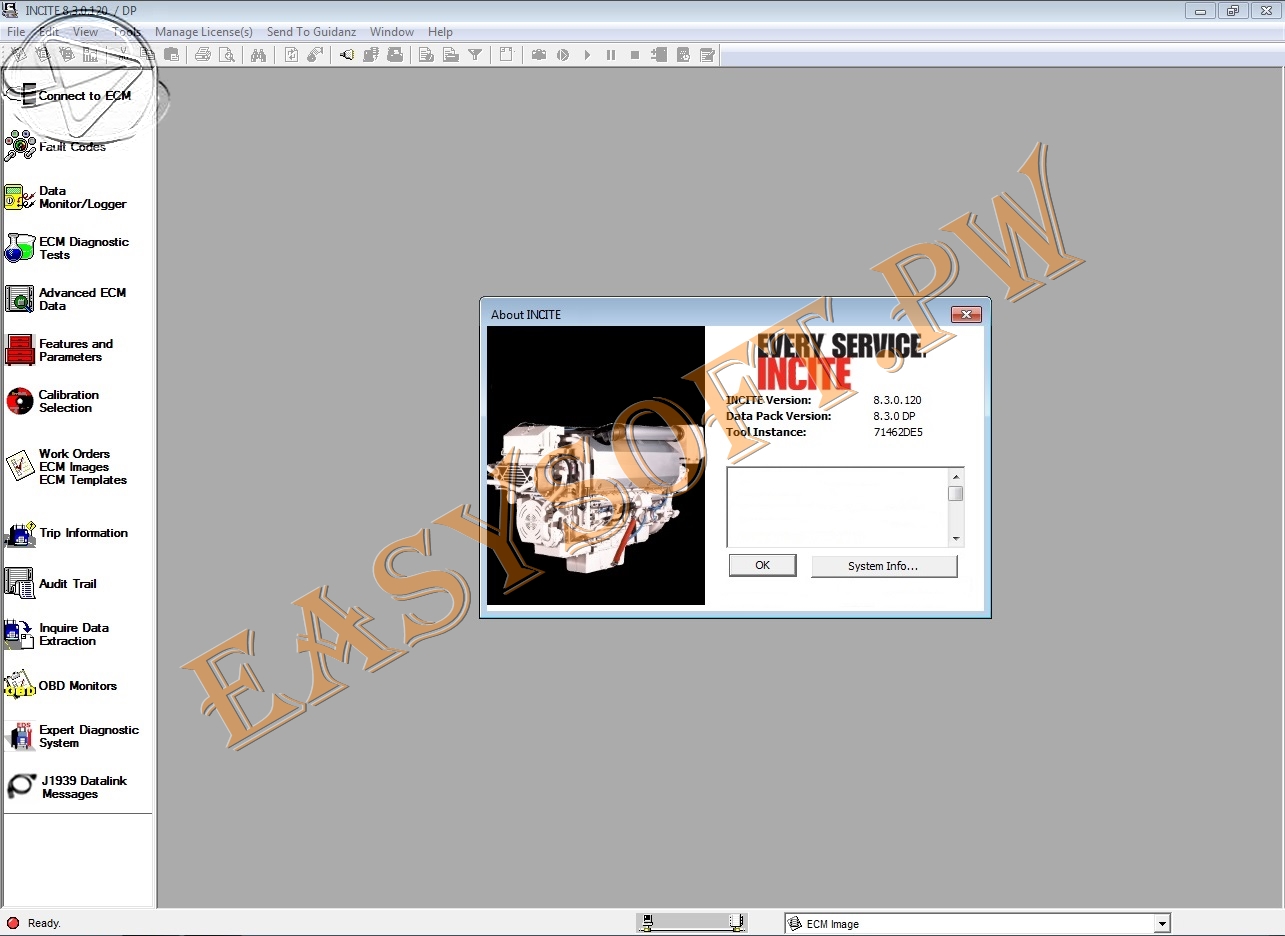Click the Stop square button in toolbar

click(x=635, y=55)
